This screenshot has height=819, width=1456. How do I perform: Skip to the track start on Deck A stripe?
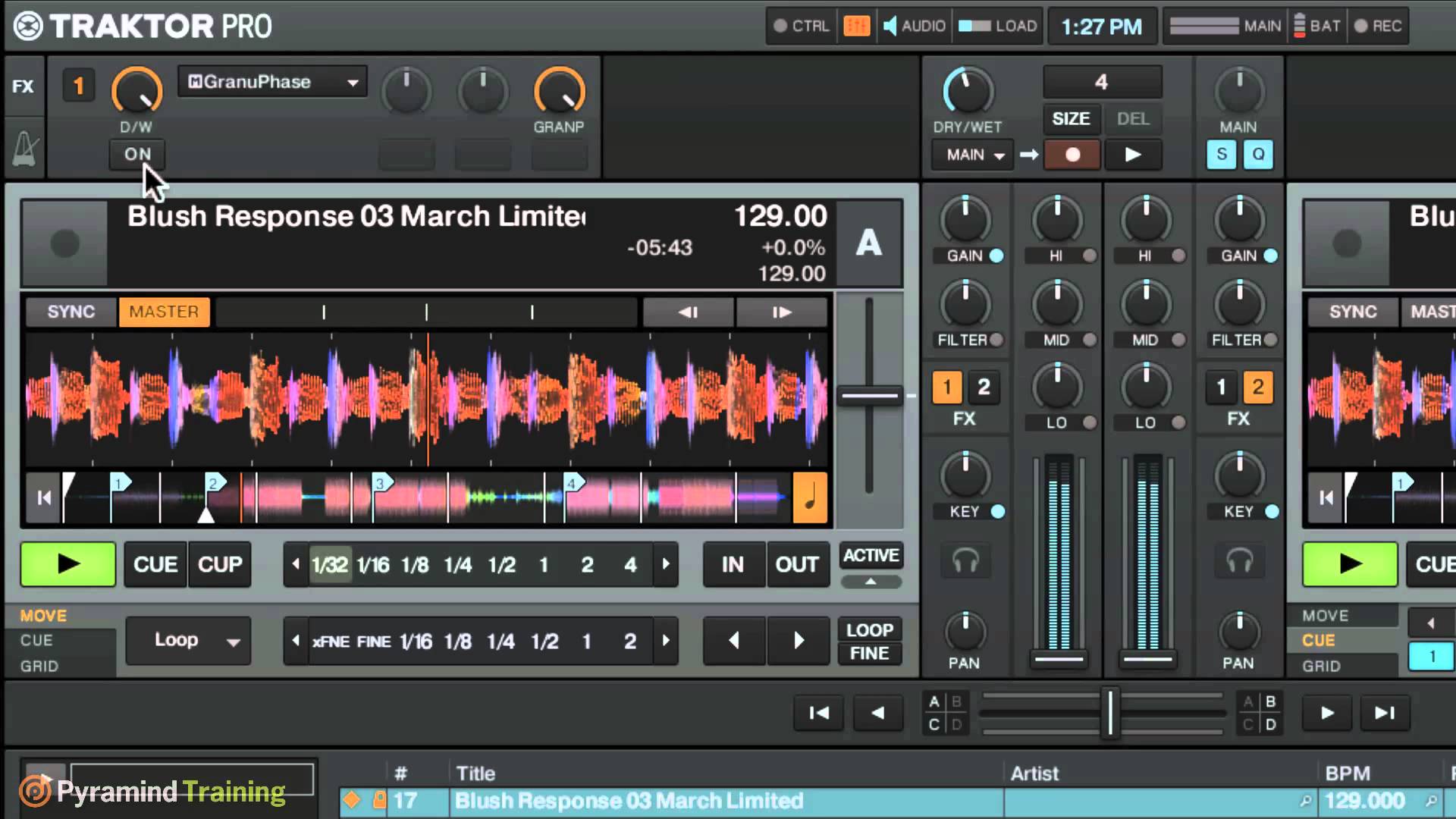click(x=44, y=497)
